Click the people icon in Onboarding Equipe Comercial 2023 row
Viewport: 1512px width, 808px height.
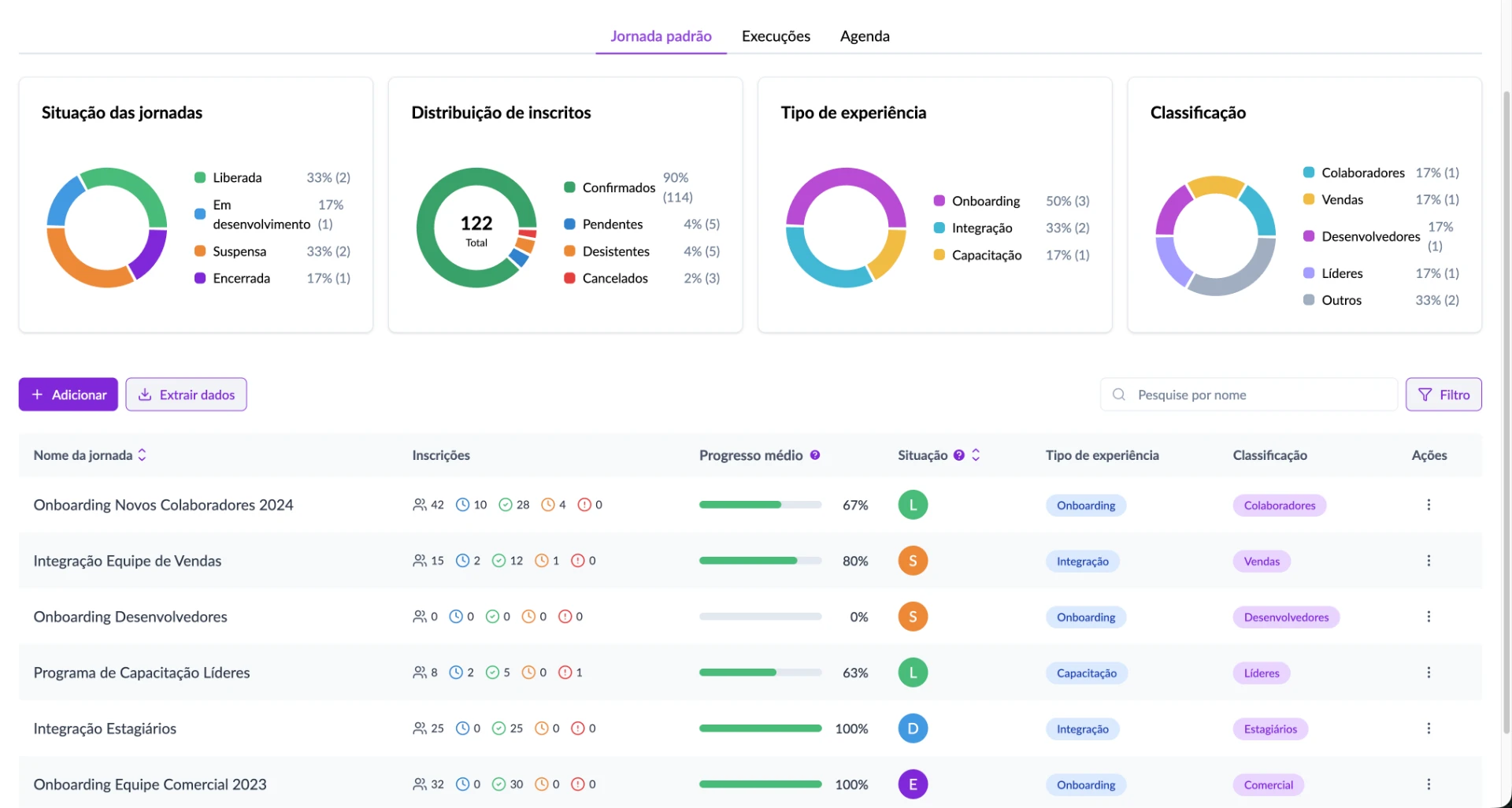pos(420,784)
